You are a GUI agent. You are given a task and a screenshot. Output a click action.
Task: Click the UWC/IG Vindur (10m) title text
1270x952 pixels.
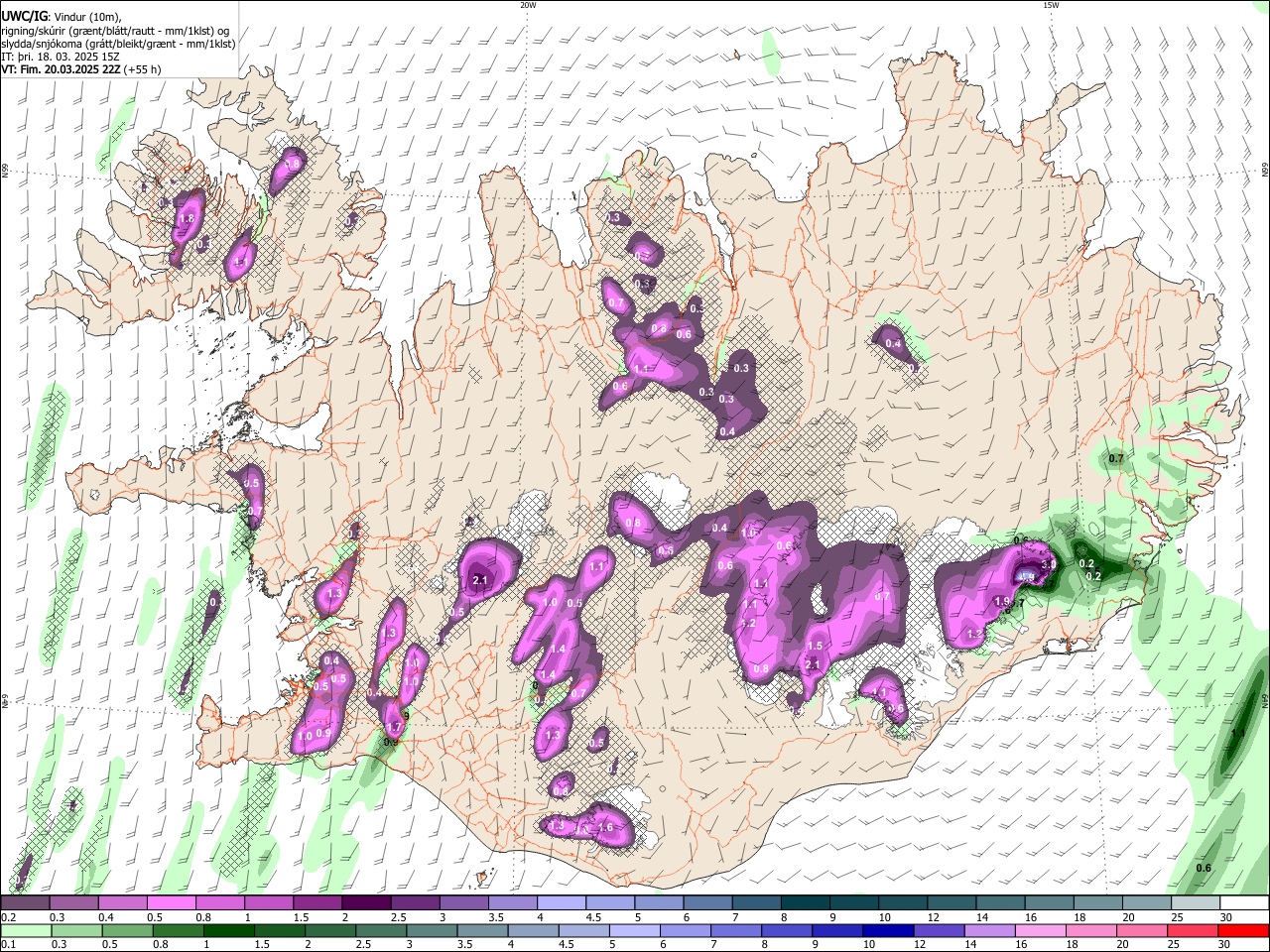click(62, 16)
